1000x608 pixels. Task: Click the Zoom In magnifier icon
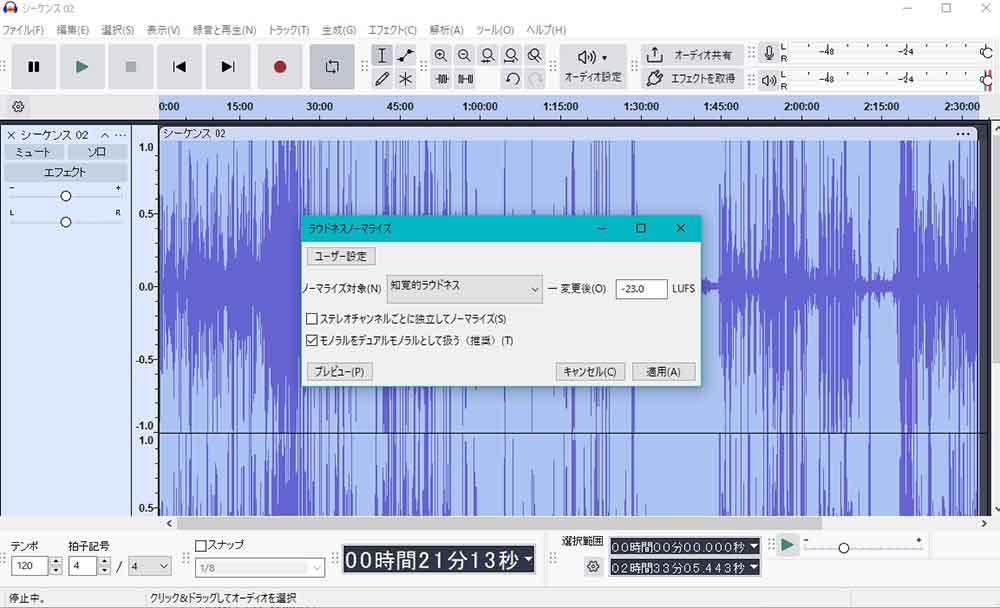[440, 56]
